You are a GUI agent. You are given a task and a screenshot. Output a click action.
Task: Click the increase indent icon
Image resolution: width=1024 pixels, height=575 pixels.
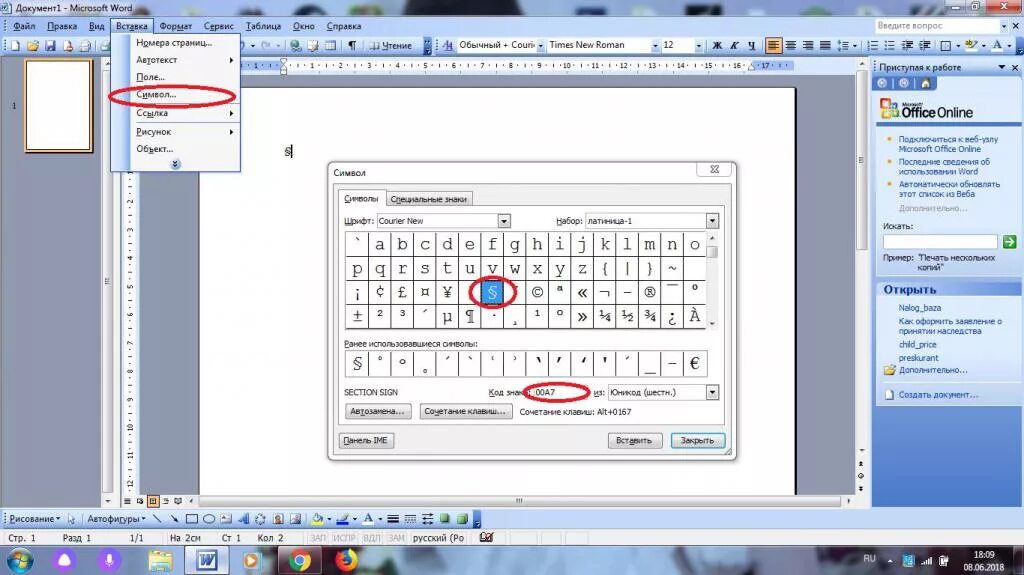click(925, 45)
